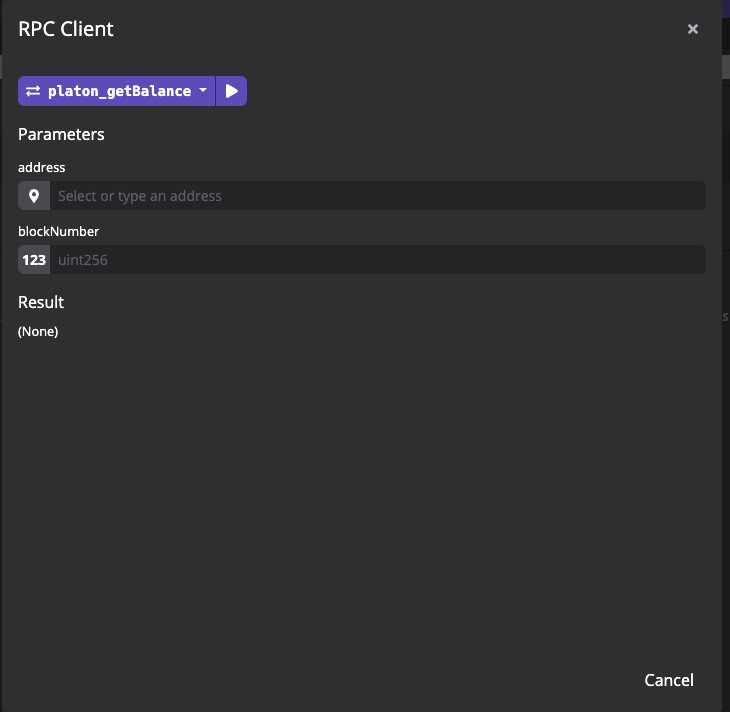Open the platon_getBalance method selector
The width and height of the screenshot is (730, 712).
pyautogui.click(x=119, y=91)
